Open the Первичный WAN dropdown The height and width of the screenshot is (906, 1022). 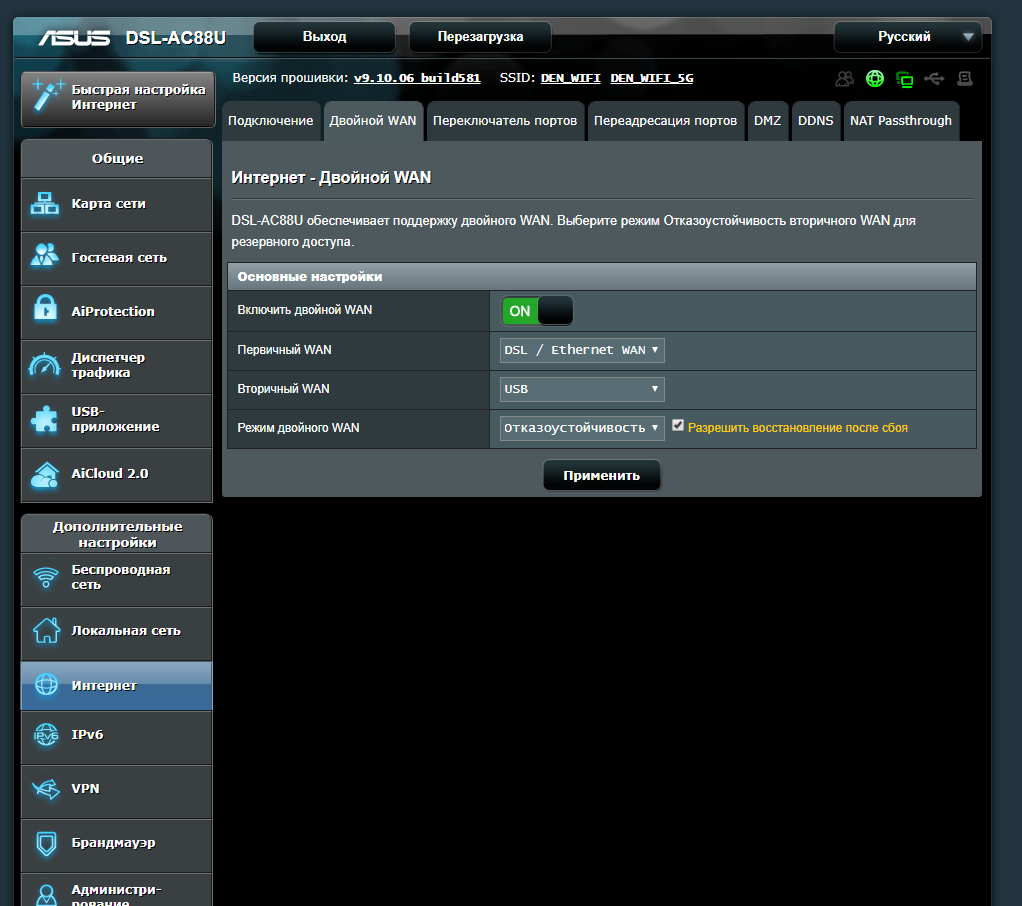point(582,350)
